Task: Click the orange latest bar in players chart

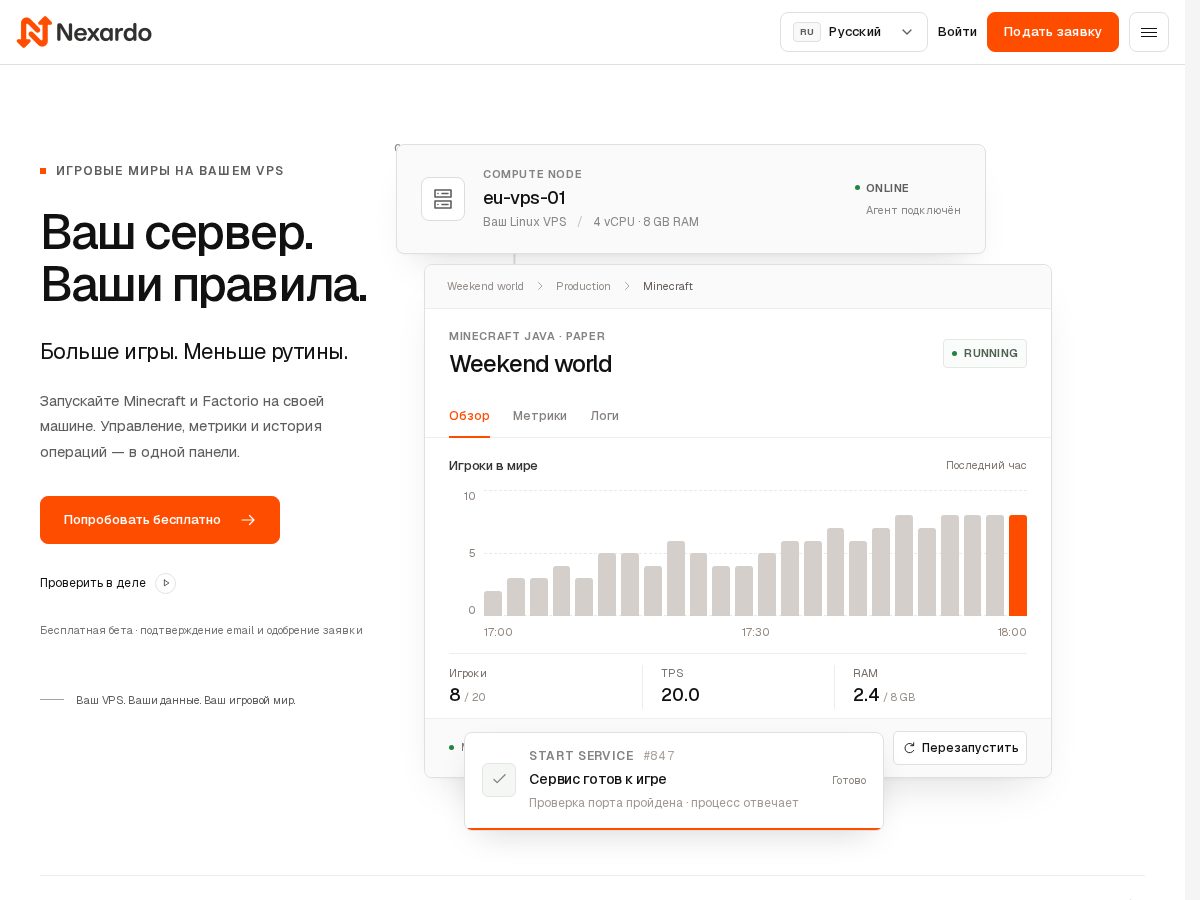Action: (1018, 565)
